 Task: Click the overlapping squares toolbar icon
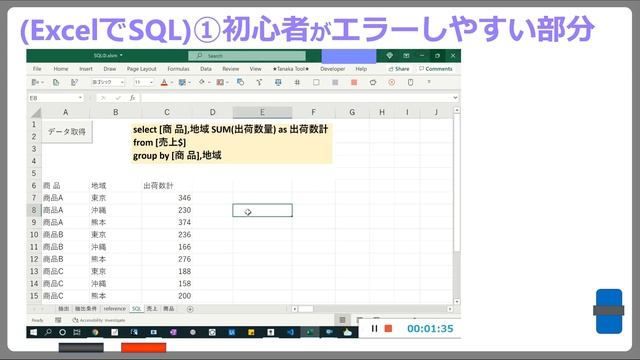pyautogui.click(x=240, y=82)
